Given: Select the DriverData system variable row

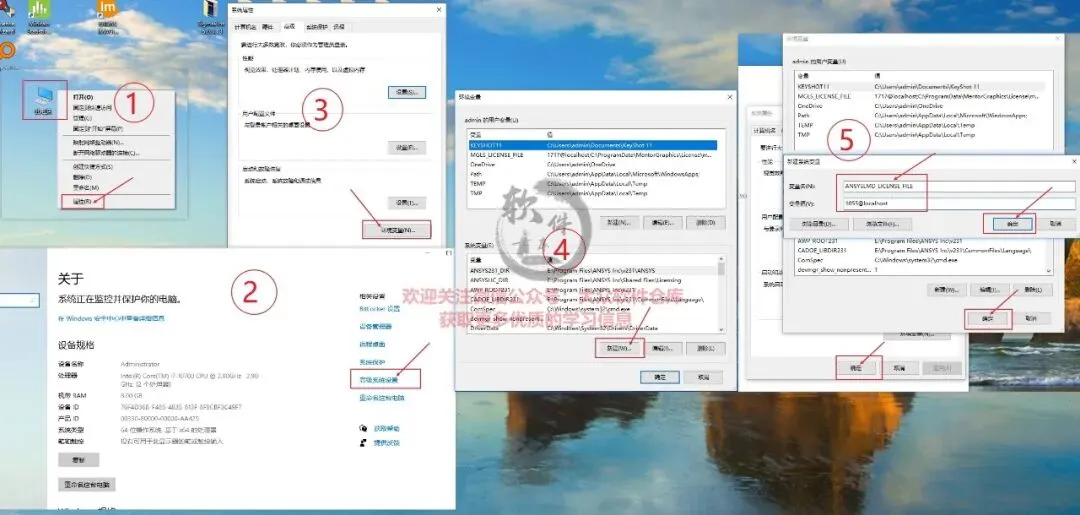Looking at the screenshot, I should point(593,328).
